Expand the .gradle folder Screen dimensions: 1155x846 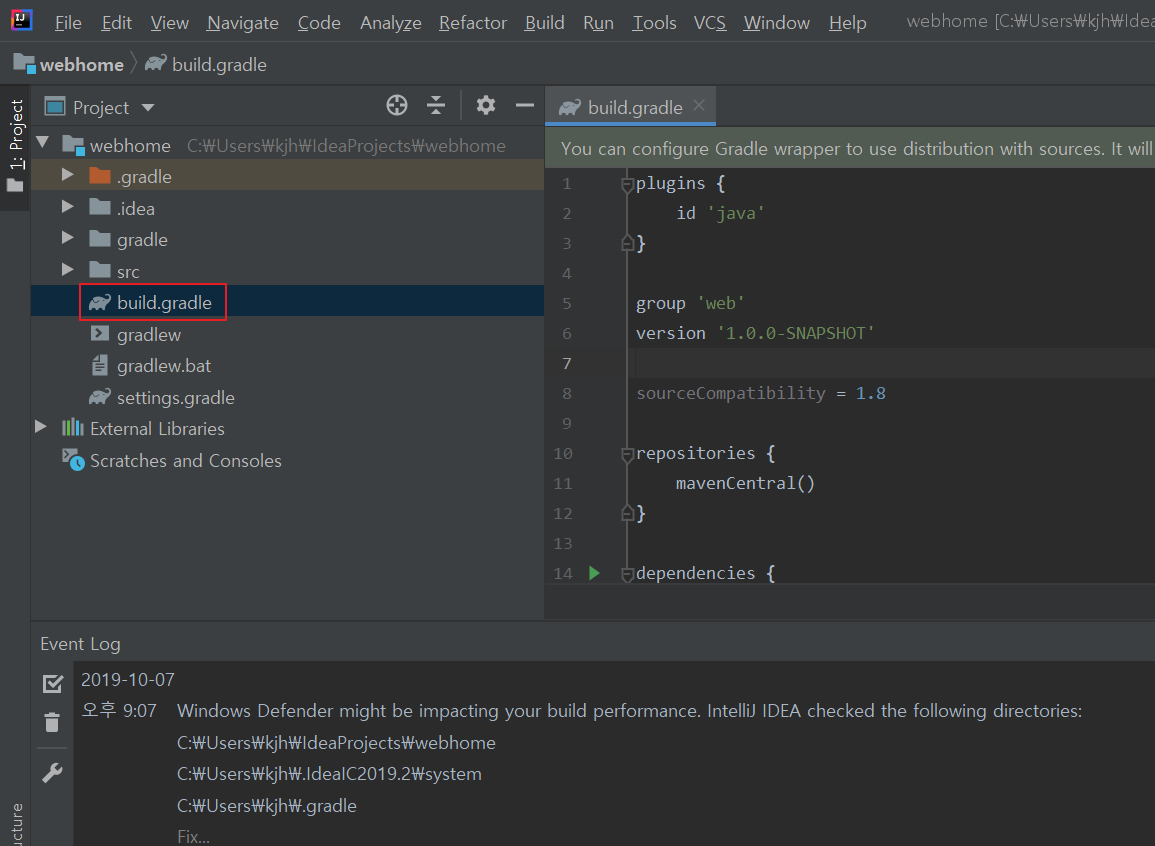coord(67,175)
